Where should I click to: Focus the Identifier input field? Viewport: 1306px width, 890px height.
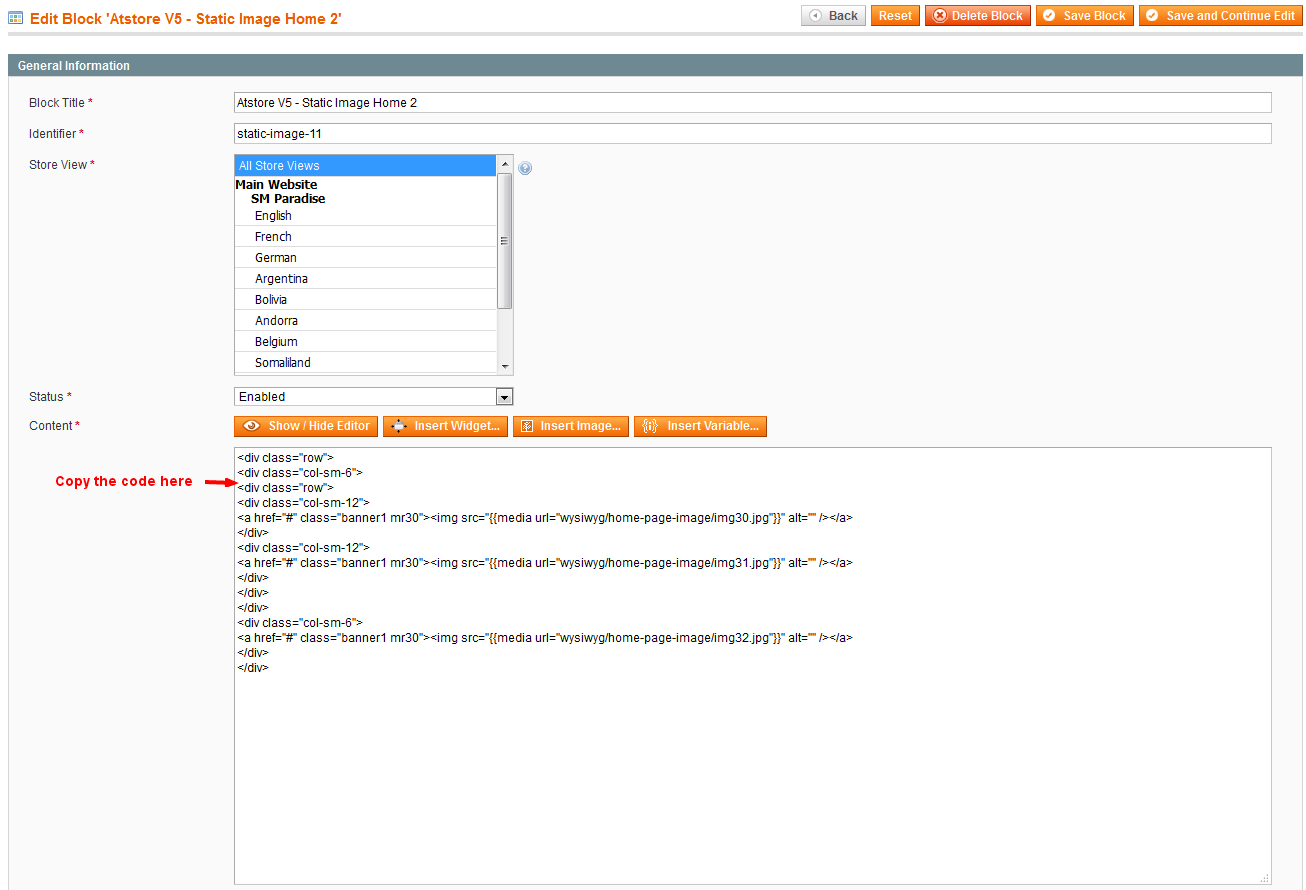752,133
